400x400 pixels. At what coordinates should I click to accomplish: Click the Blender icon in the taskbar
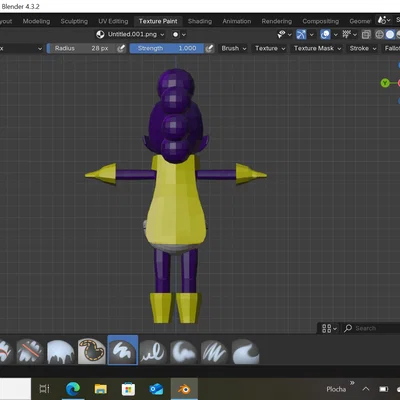coord(184,389)
